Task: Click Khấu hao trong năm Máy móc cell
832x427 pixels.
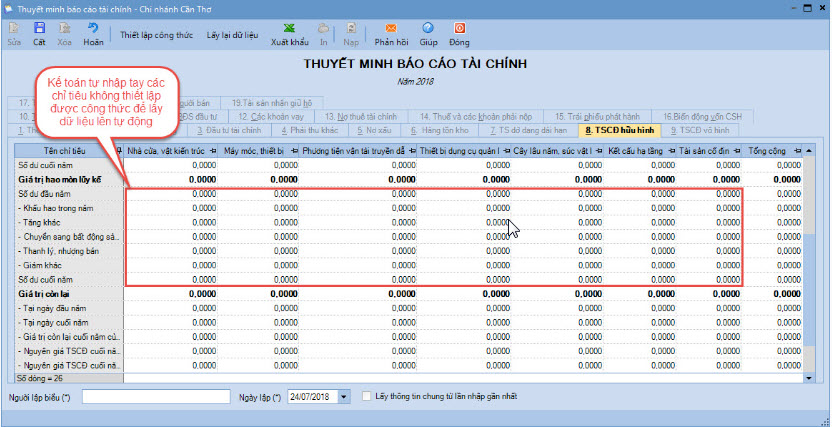Action: (258, 208)
